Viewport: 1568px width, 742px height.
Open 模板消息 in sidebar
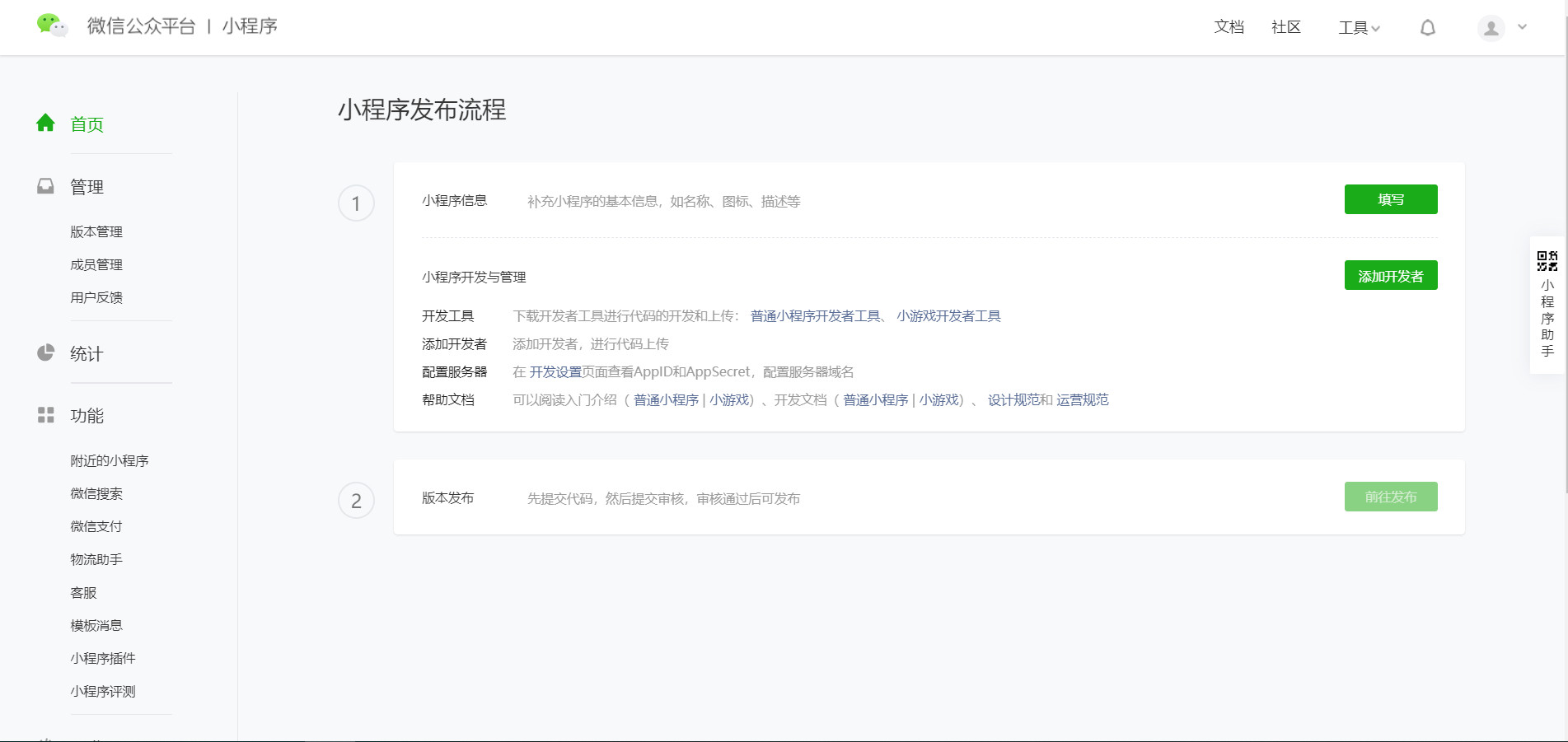coord(96,626)
